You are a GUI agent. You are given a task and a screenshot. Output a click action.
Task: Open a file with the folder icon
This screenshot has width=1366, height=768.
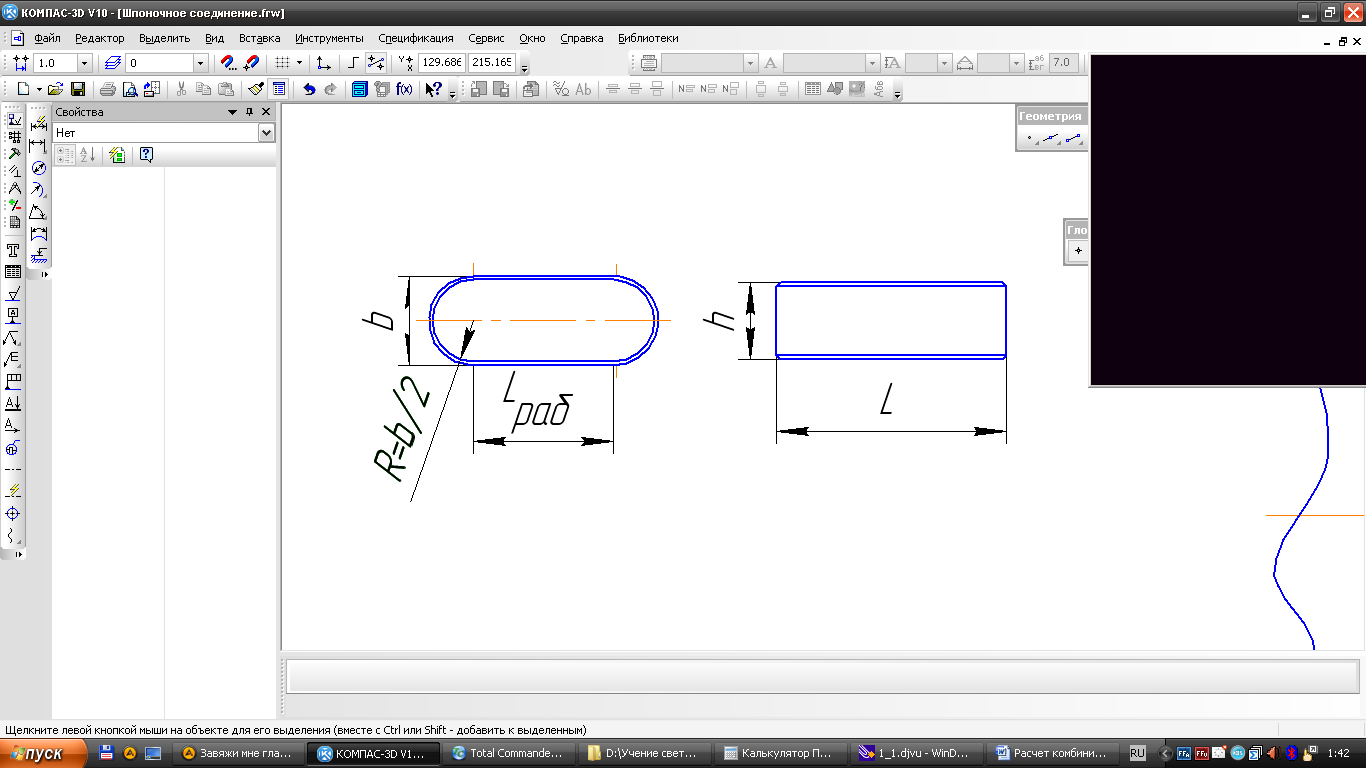coord(57,89)
